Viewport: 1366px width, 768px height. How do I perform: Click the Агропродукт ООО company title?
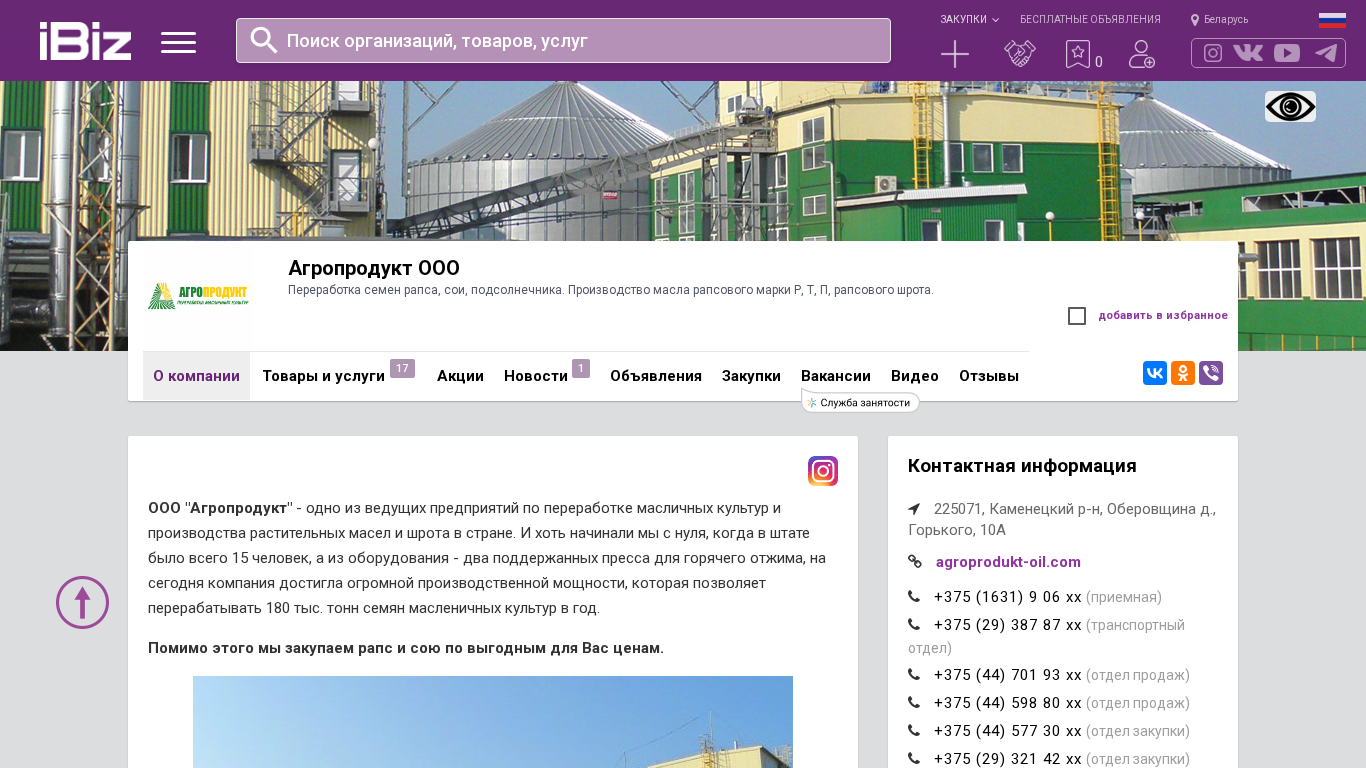click(374, 268)
